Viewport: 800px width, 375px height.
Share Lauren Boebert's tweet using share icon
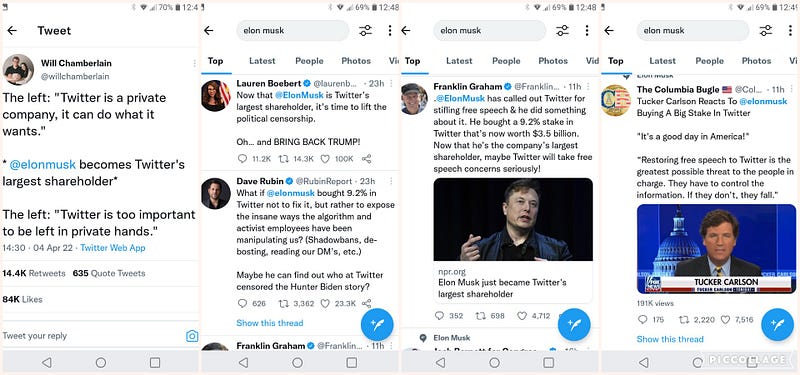tap(366, 159)
